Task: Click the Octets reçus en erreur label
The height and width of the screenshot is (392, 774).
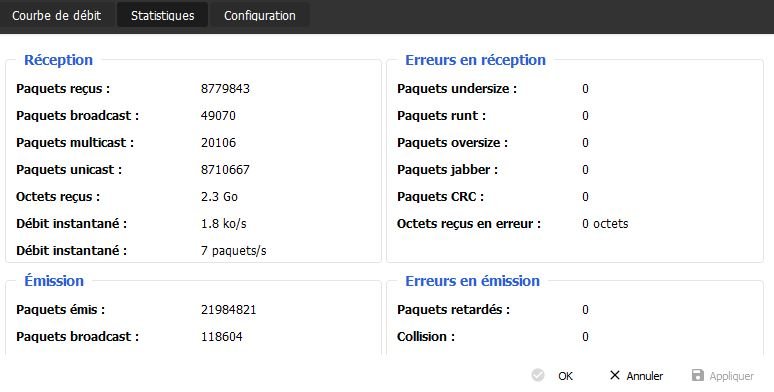Action: click(469, 224)
